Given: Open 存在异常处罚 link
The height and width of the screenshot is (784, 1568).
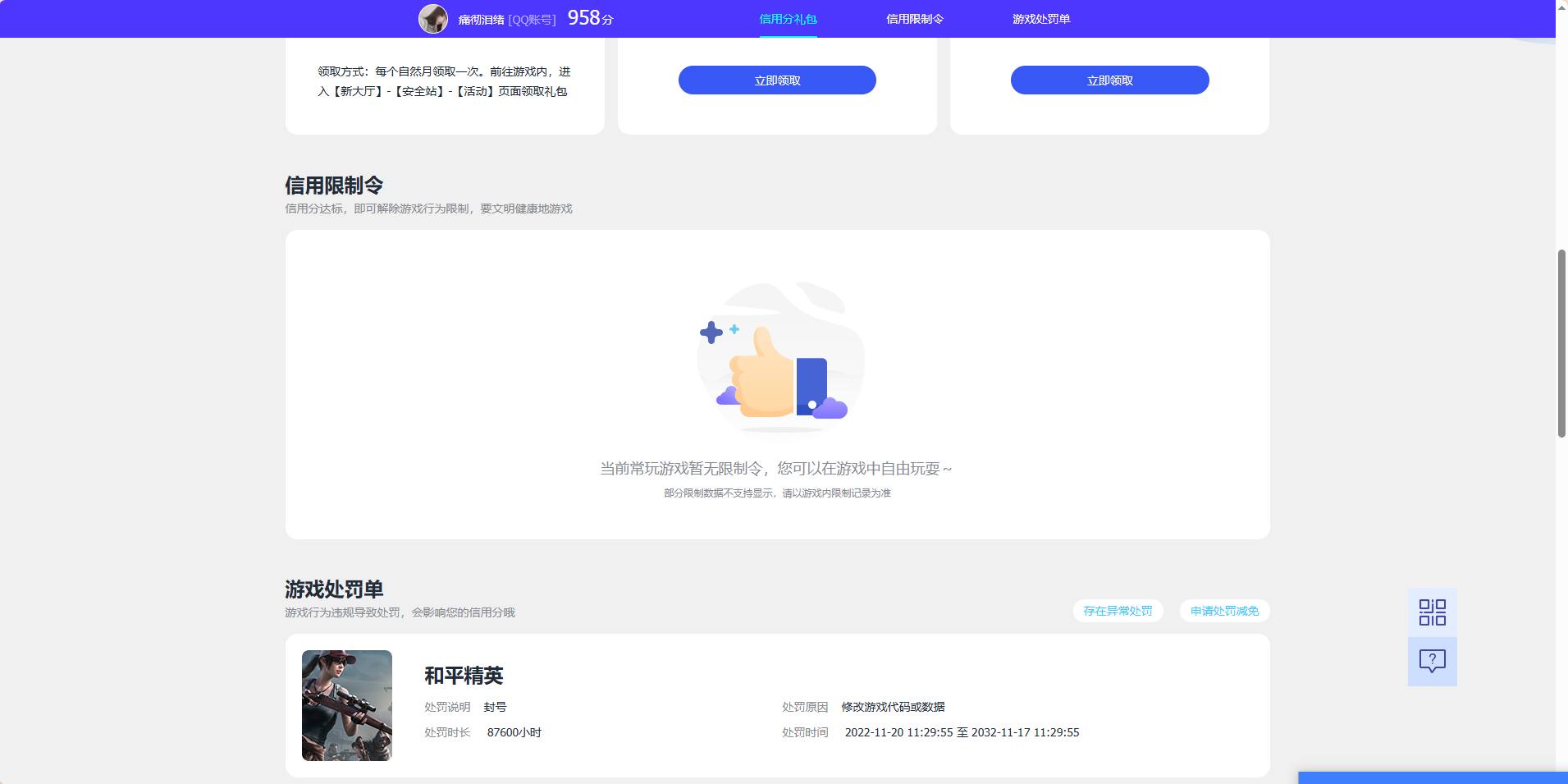Looking at the screenshot, I should (1118, 611).
